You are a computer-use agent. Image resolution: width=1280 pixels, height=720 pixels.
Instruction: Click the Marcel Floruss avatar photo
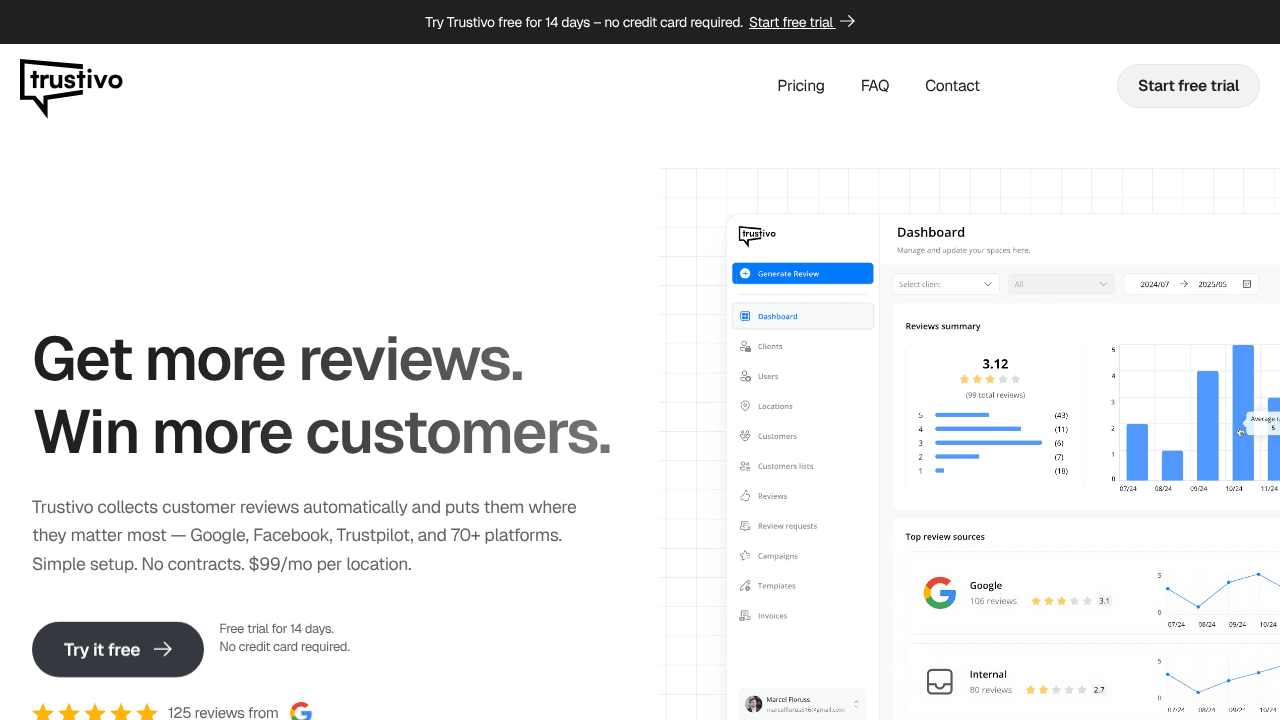click(x=754, y=704)
